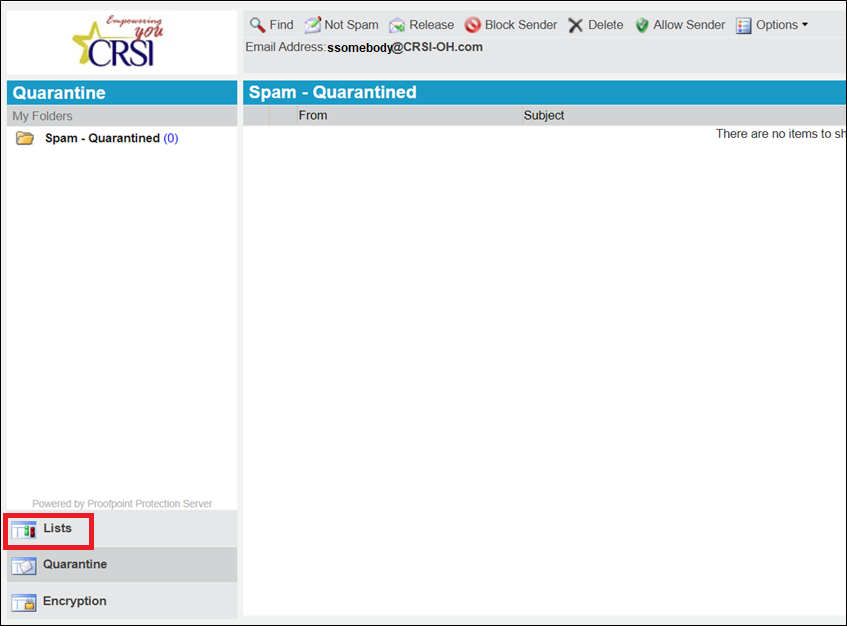Click the (0) message count link
The height and width of the screenshot is (626, 847).
[x=171, y=138]
